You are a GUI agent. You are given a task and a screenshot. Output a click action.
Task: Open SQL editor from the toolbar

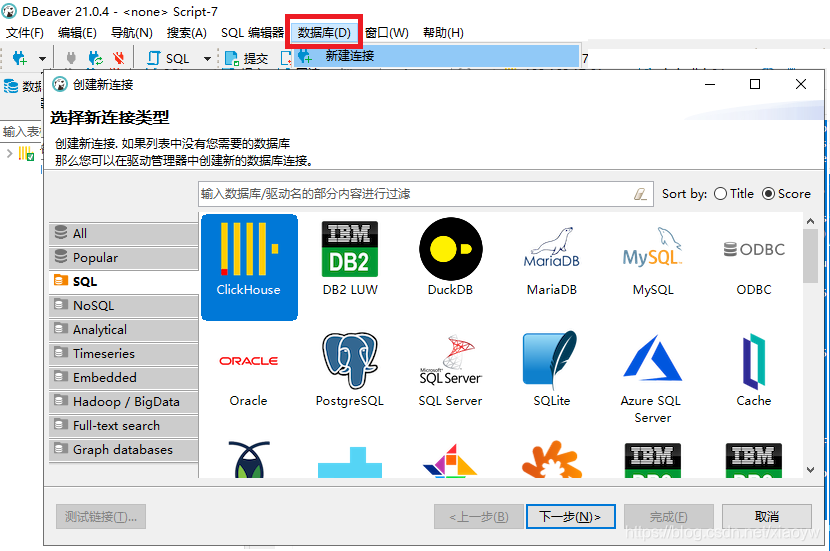coord(168,58)
